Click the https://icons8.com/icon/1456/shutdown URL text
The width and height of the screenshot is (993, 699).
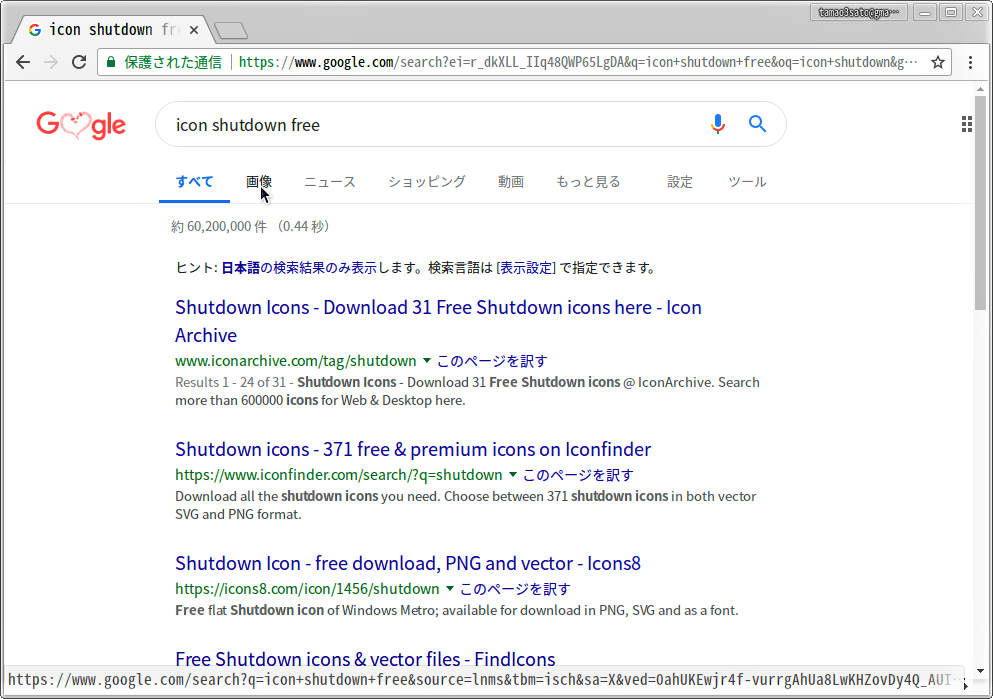[307, 589]
